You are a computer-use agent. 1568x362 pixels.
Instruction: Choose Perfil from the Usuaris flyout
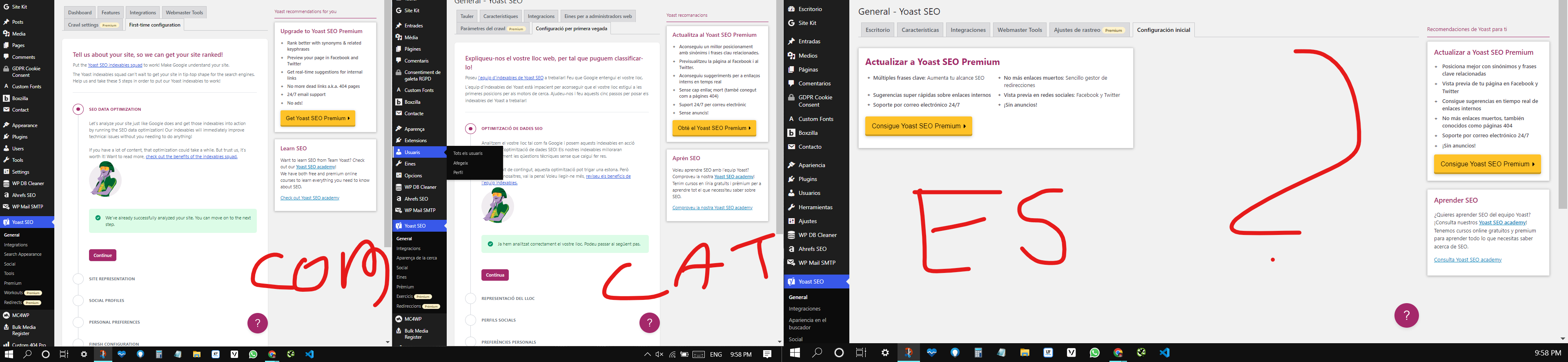tap(458, 172)
